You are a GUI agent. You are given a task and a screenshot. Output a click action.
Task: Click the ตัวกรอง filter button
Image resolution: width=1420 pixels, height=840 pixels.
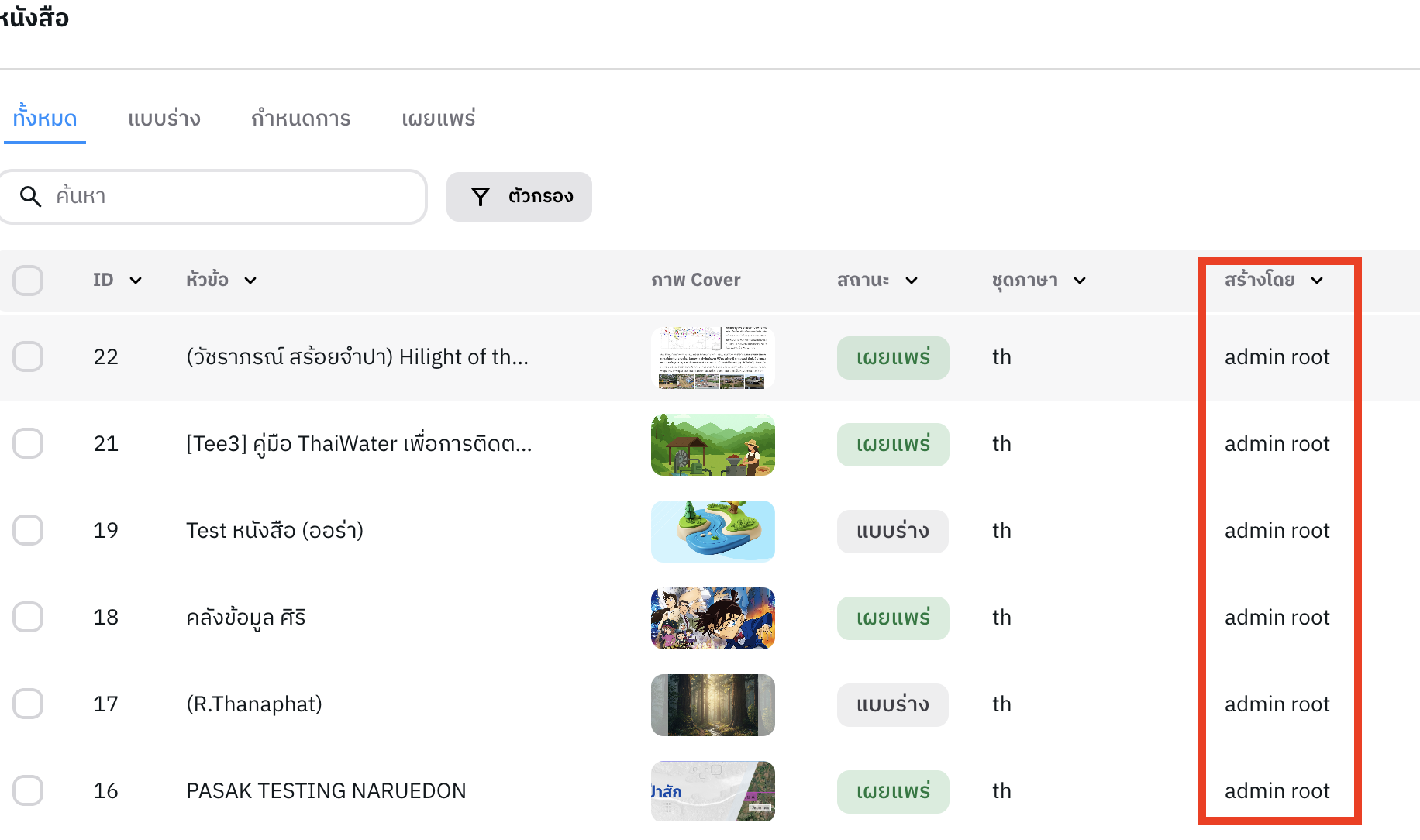[519, 197]
